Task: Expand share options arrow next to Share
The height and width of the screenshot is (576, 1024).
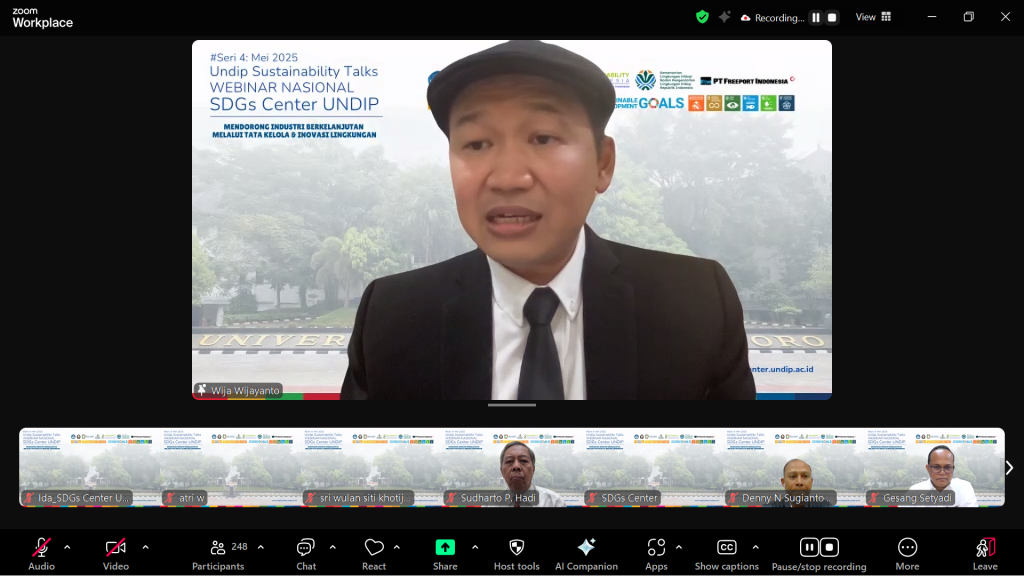Action: click(x=474, y=547)
